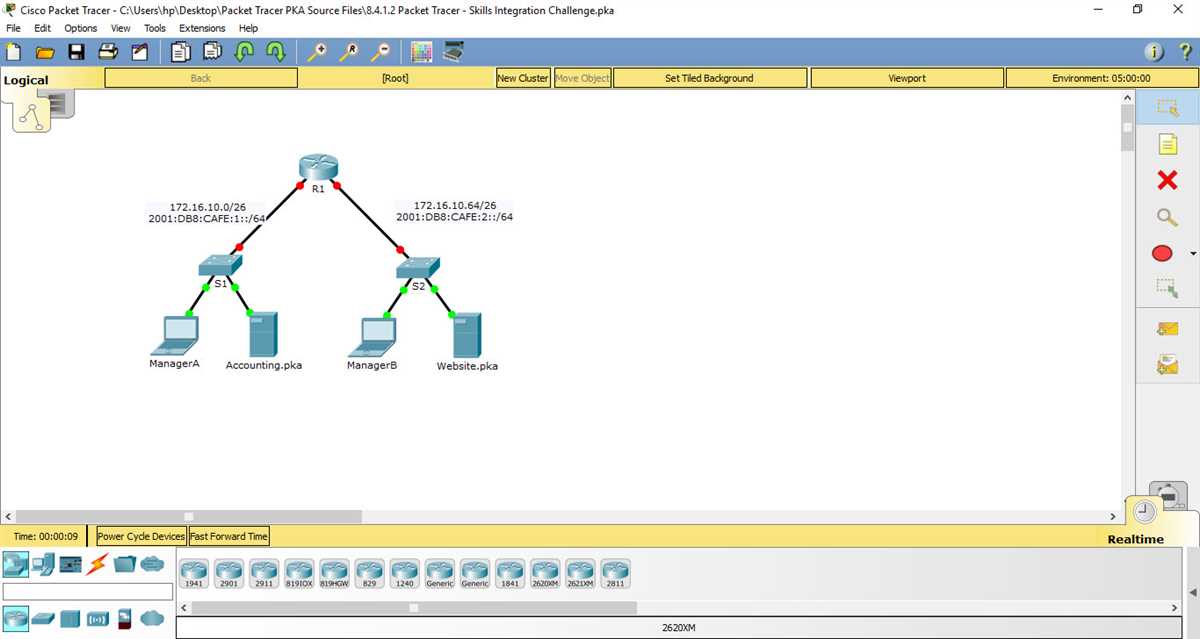Choose the Place Note tool
This screenshot has width=1200, height=639.
pyautogui.click(x=1167, y=144)
